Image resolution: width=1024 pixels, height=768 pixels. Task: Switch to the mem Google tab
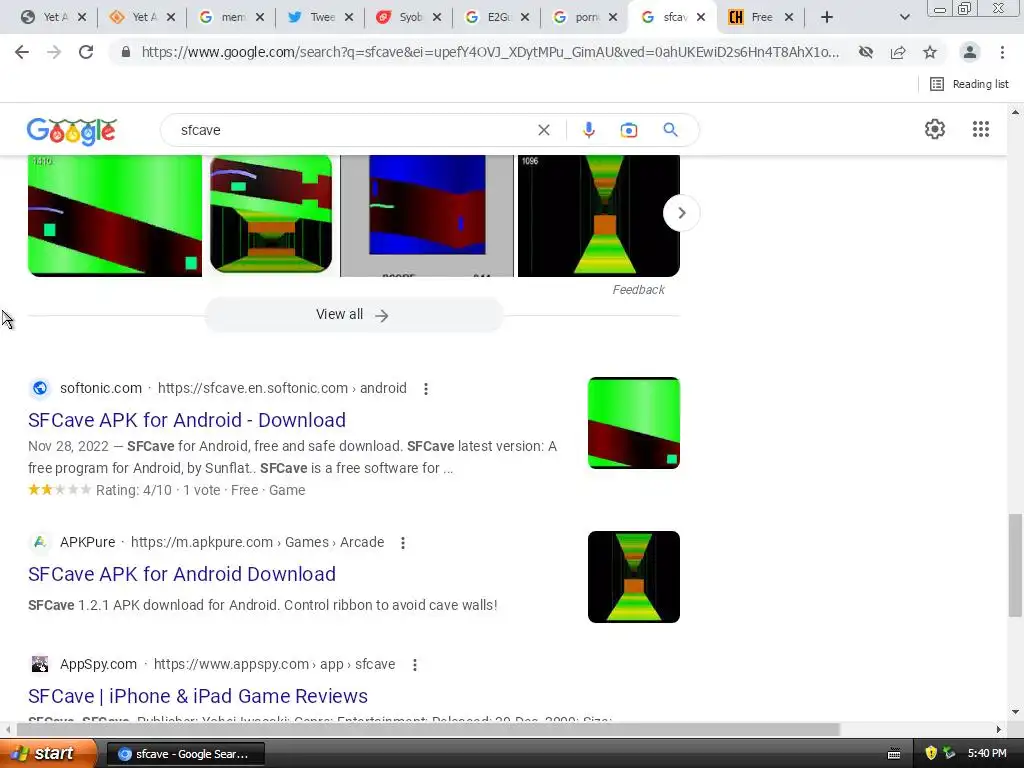coord(223,17)
